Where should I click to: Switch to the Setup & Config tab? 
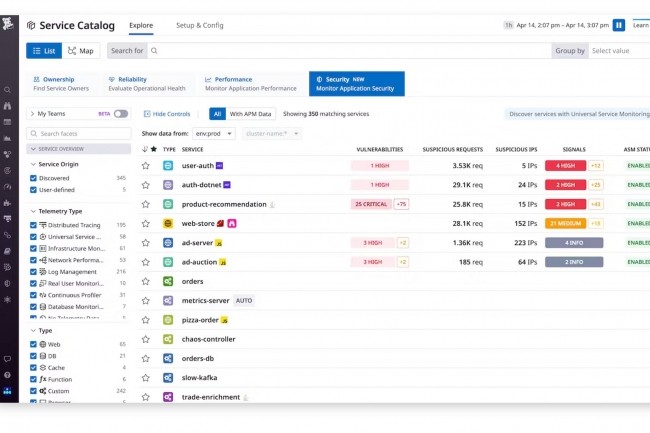tap(199, 25)
